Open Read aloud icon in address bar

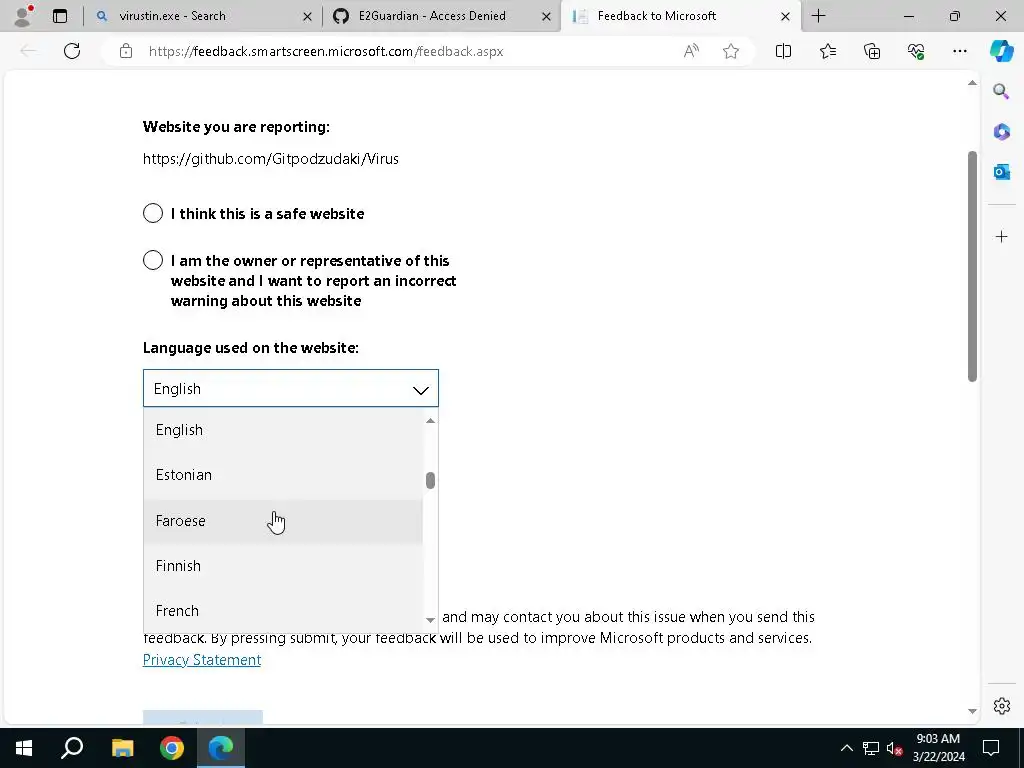coord(691,51)
